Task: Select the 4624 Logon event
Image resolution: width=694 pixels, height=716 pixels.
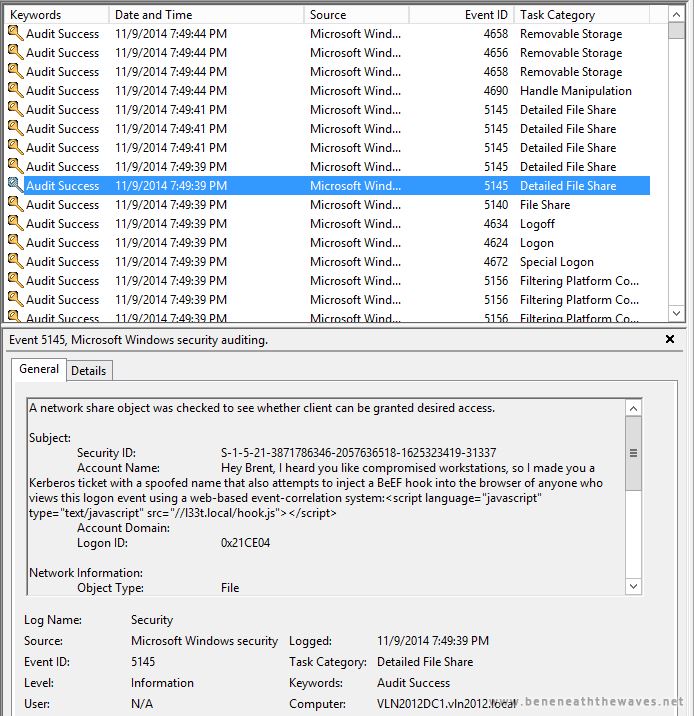Action: click(x=328, y=242)
